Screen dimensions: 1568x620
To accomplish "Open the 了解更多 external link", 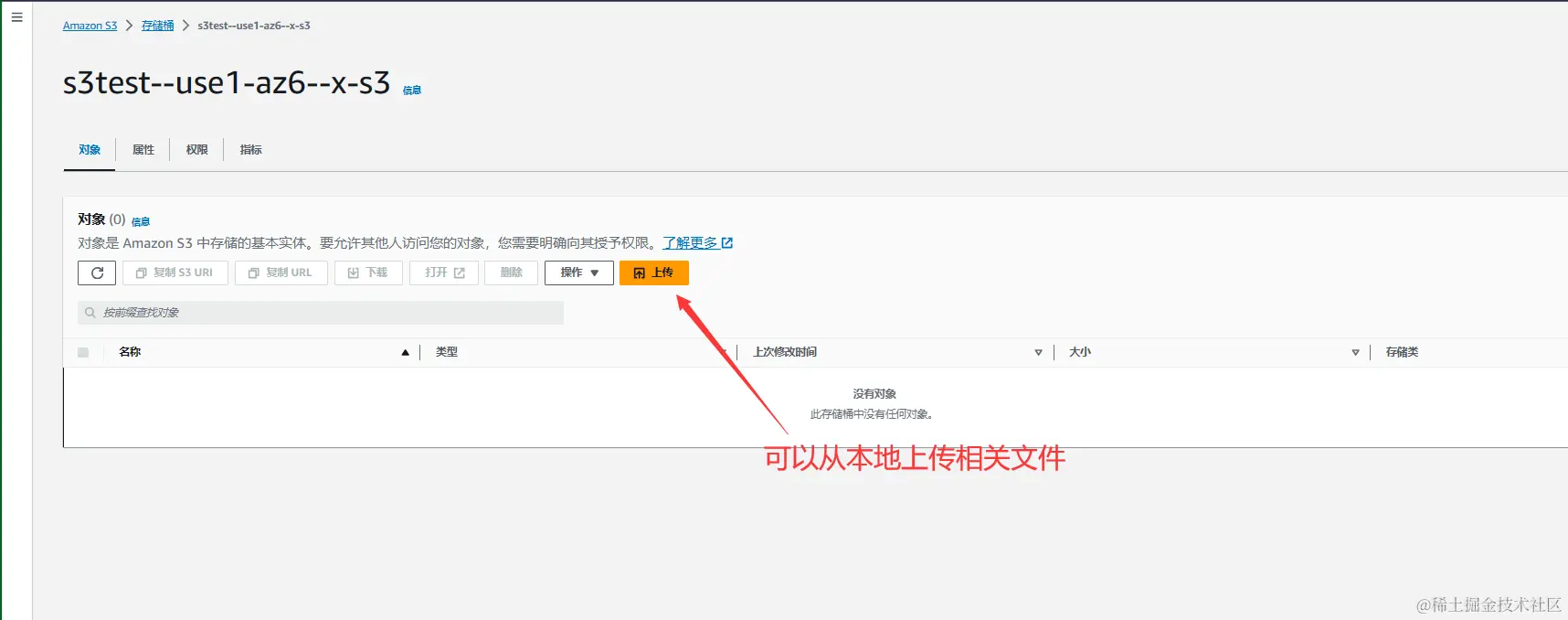I will pos(698,243).
